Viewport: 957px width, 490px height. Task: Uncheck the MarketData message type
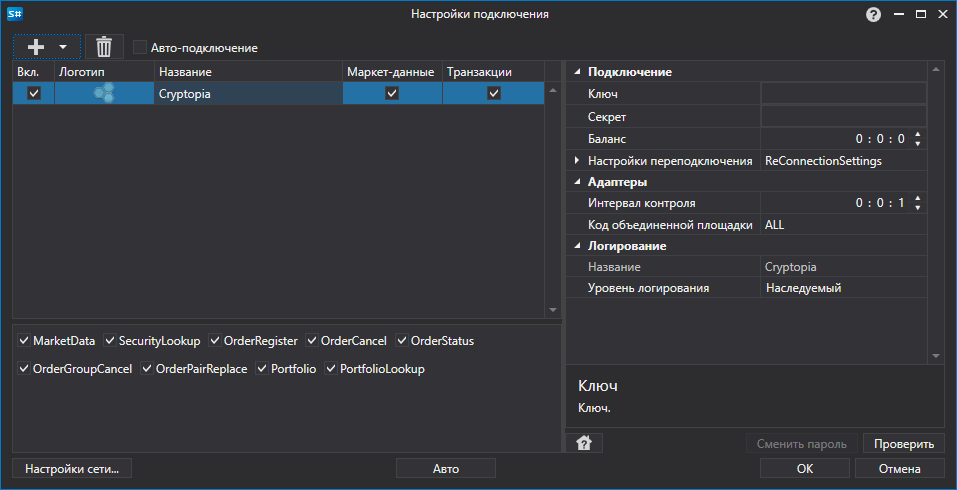(x=24, y=340)
